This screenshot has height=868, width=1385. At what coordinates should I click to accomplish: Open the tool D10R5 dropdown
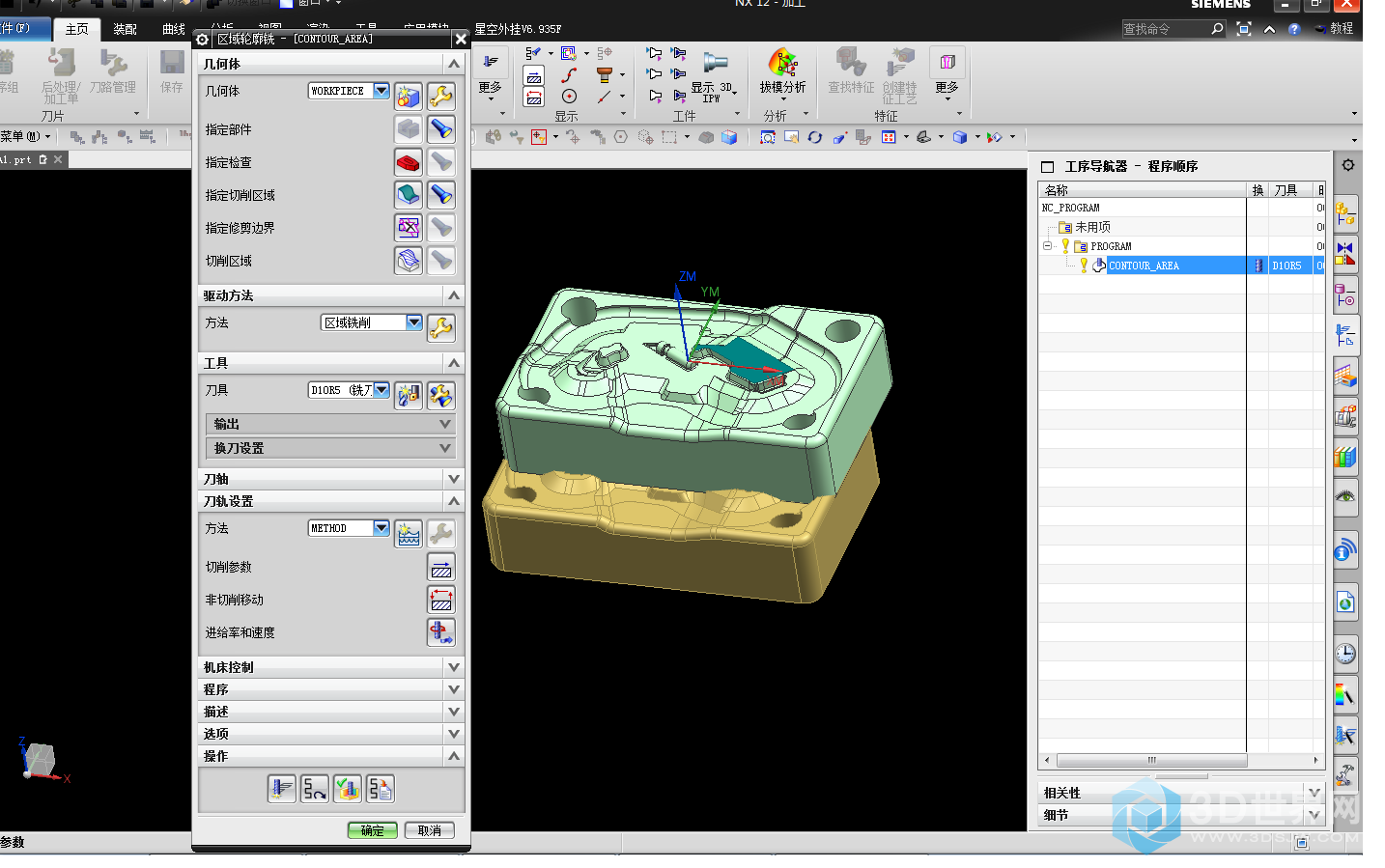[x=382, y=390]
